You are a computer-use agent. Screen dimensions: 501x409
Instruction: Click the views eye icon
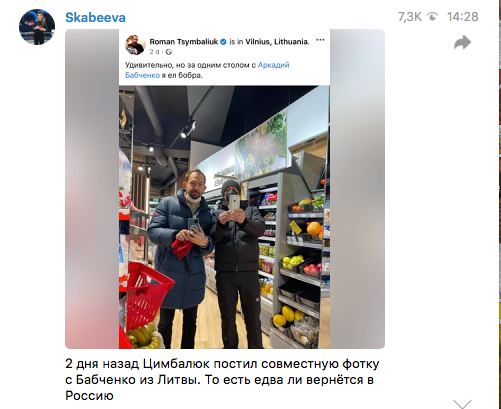pyautogui.click(x=432, y=16)
